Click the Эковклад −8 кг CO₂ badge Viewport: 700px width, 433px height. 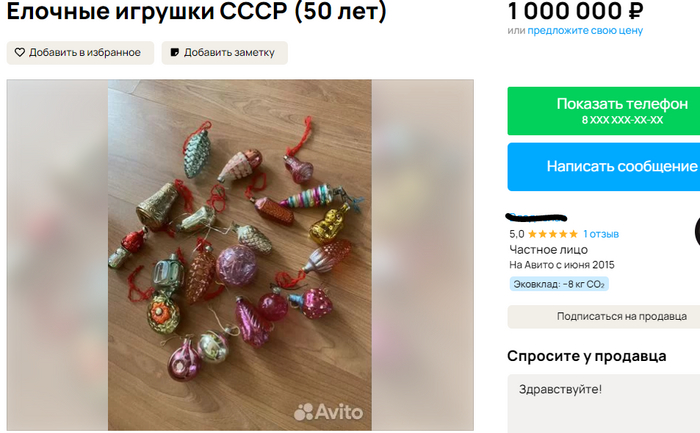point(559,284)
